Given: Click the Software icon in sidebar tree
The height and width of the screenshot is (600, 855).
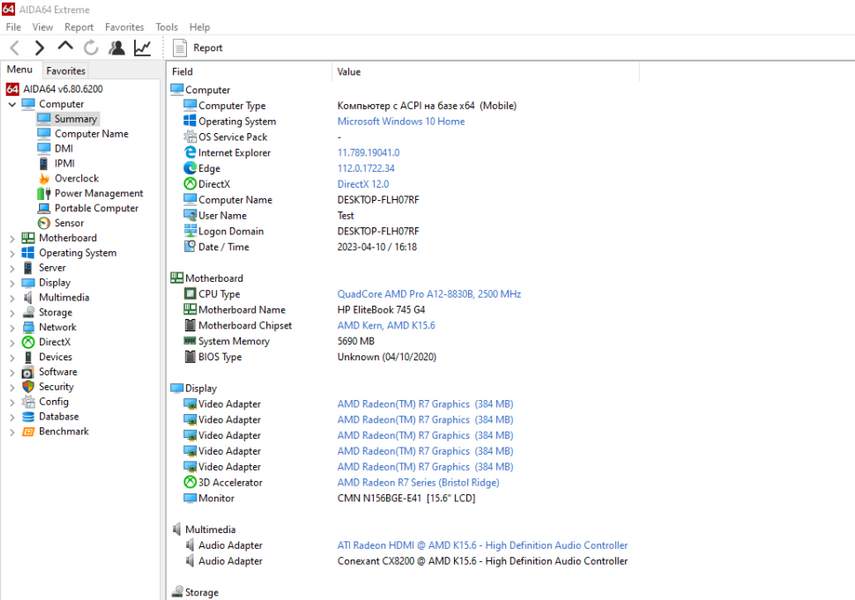Looking at the screenshot, I should coord(28,372).
